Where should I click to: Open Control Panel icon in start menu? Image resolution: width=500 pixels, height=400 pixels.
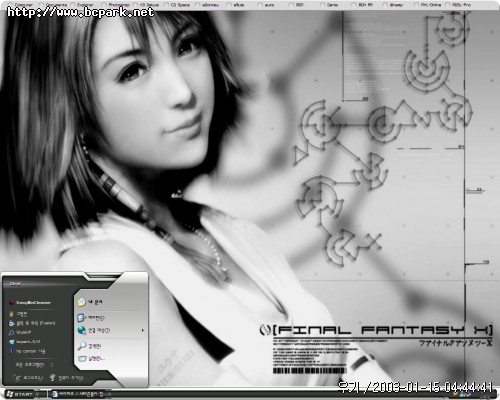pos(82,318)
